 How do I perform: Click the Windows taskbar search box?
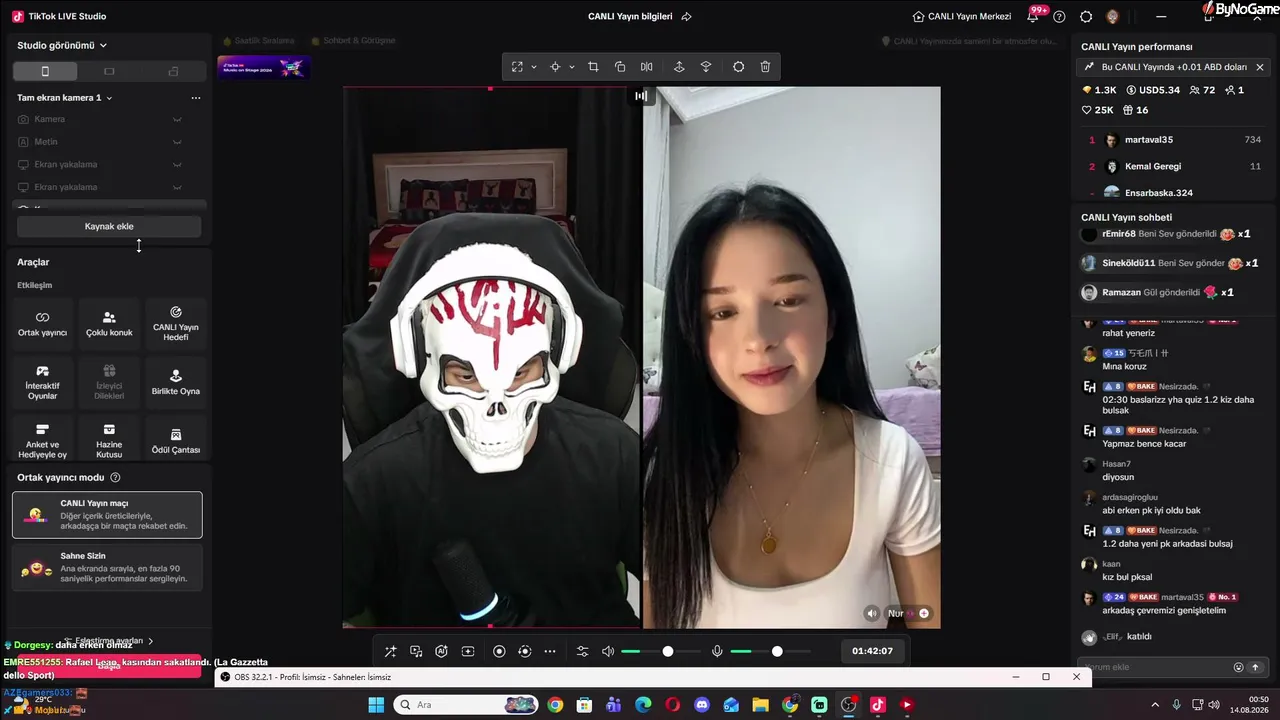click(x=466, y=705)
